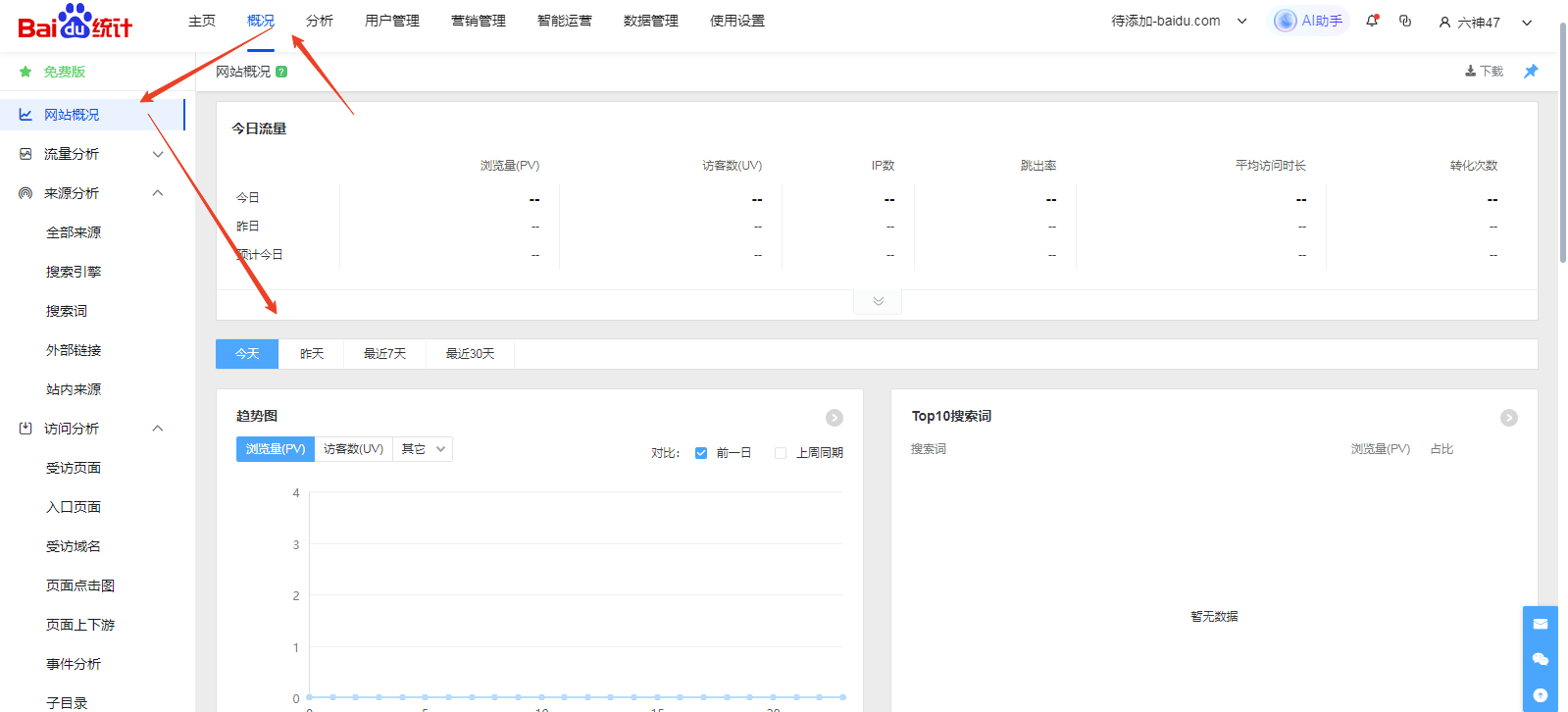Expand the 今日流量 table with the double chevron
This screenshot has width=1568, height=712.
coord(879,301)
